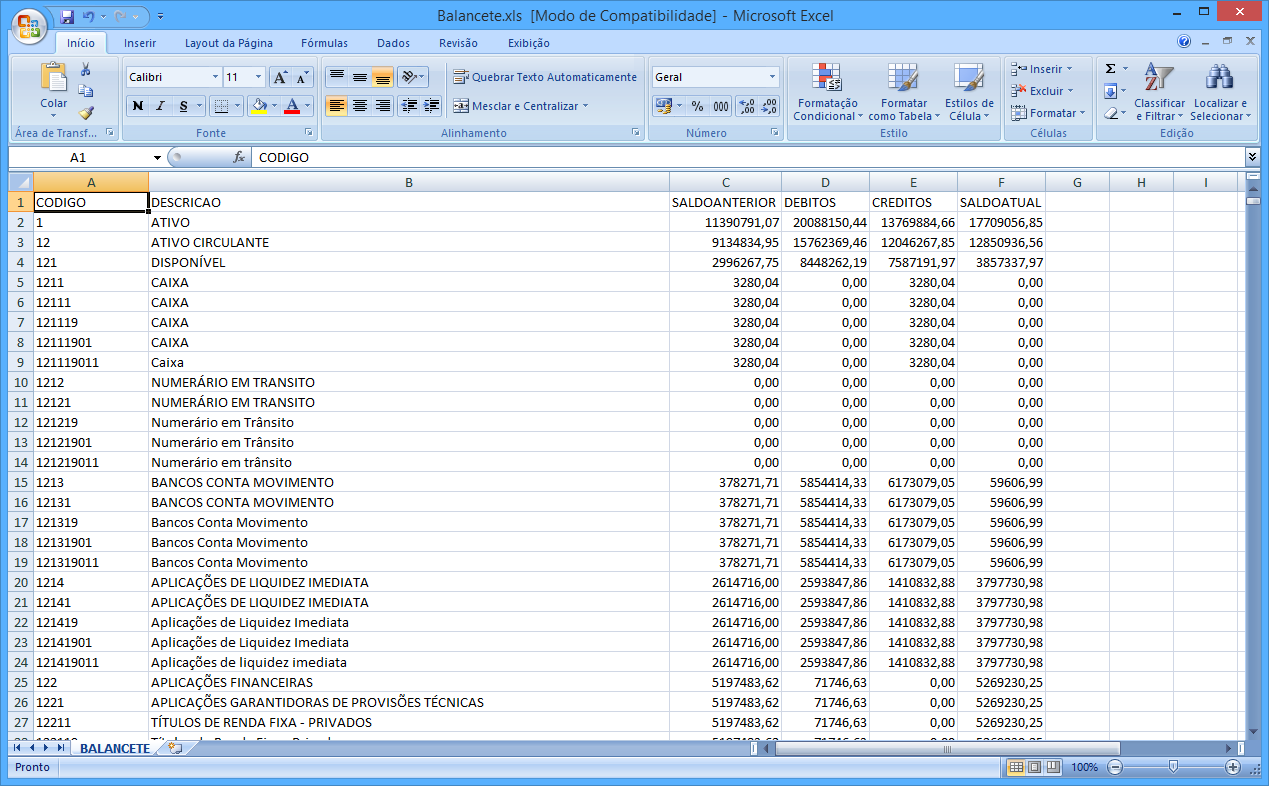Switch to the Revisão tab

(x=458, y=43)
